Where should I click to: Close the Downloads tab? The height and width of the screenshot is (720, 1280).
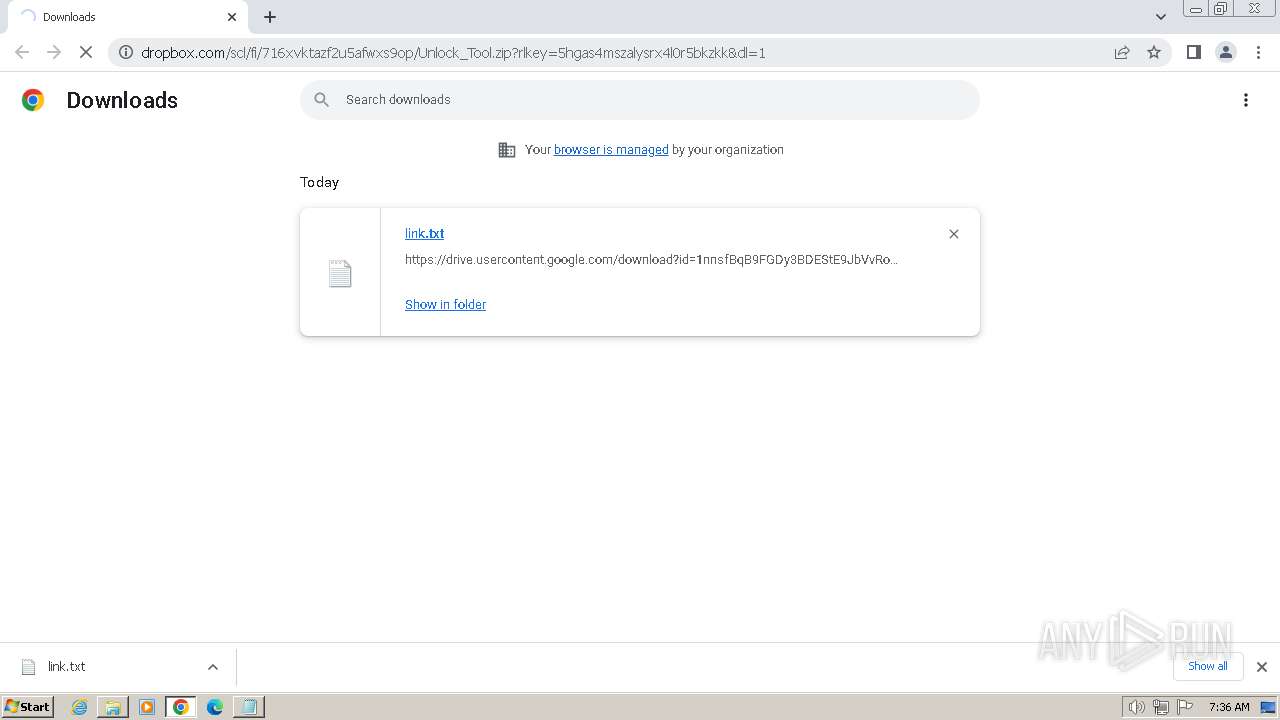click(232, 17)
